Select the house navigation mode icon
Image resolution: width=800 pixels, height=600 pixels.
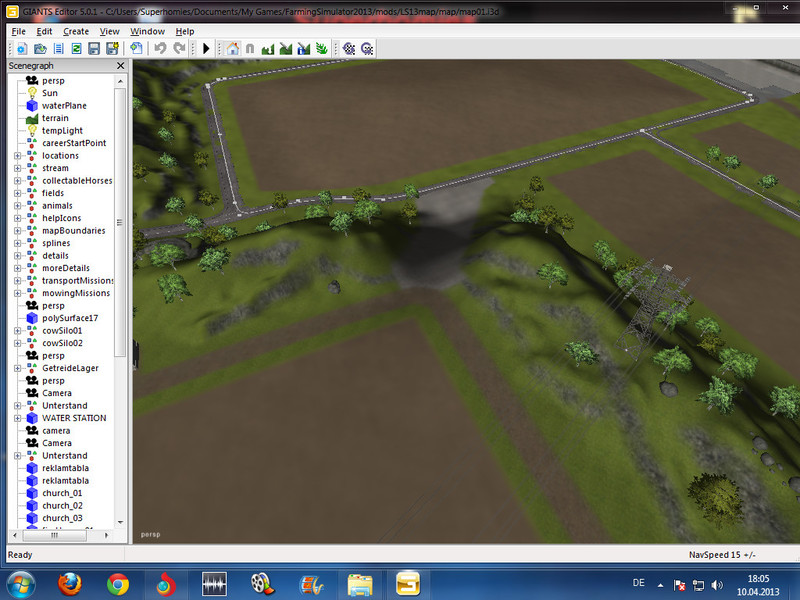pyautogui.click(x=233, y=49)
